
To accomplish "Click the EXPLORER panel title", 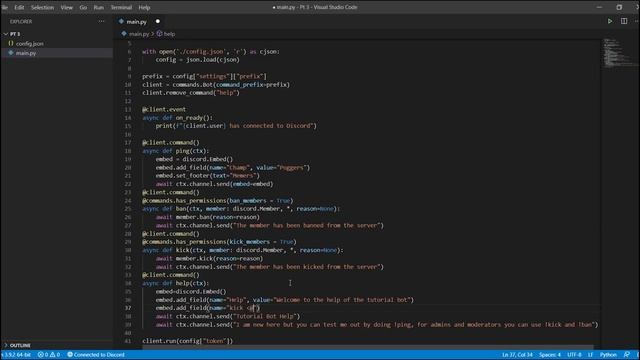I will click(x=21, y=22).
